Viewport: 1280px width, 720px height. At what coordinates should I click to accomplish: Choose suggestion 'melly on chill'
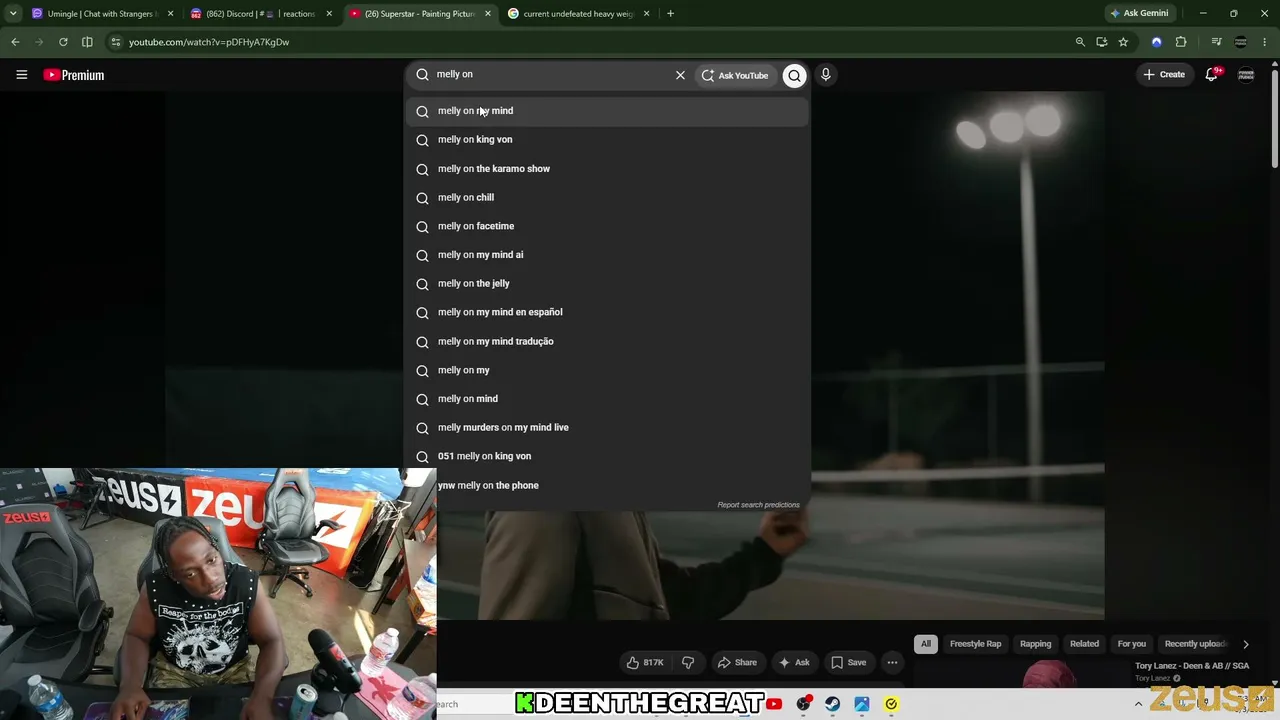pos(608,197)
